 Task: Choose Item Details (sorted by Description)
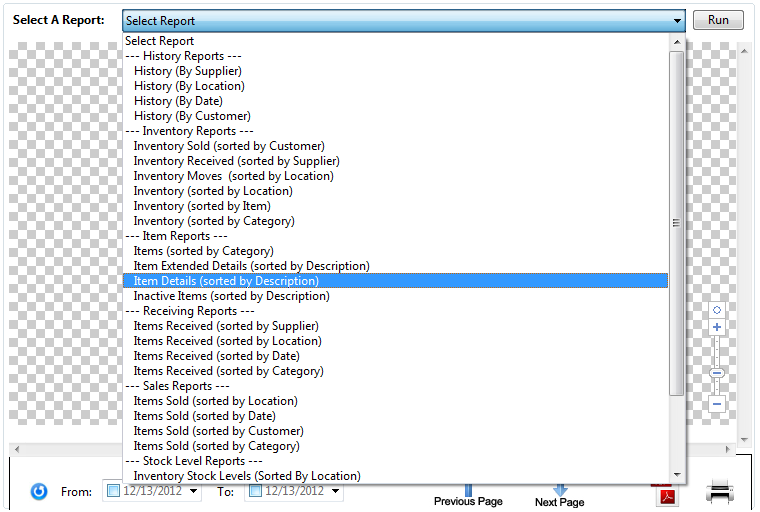coord(226,281)
